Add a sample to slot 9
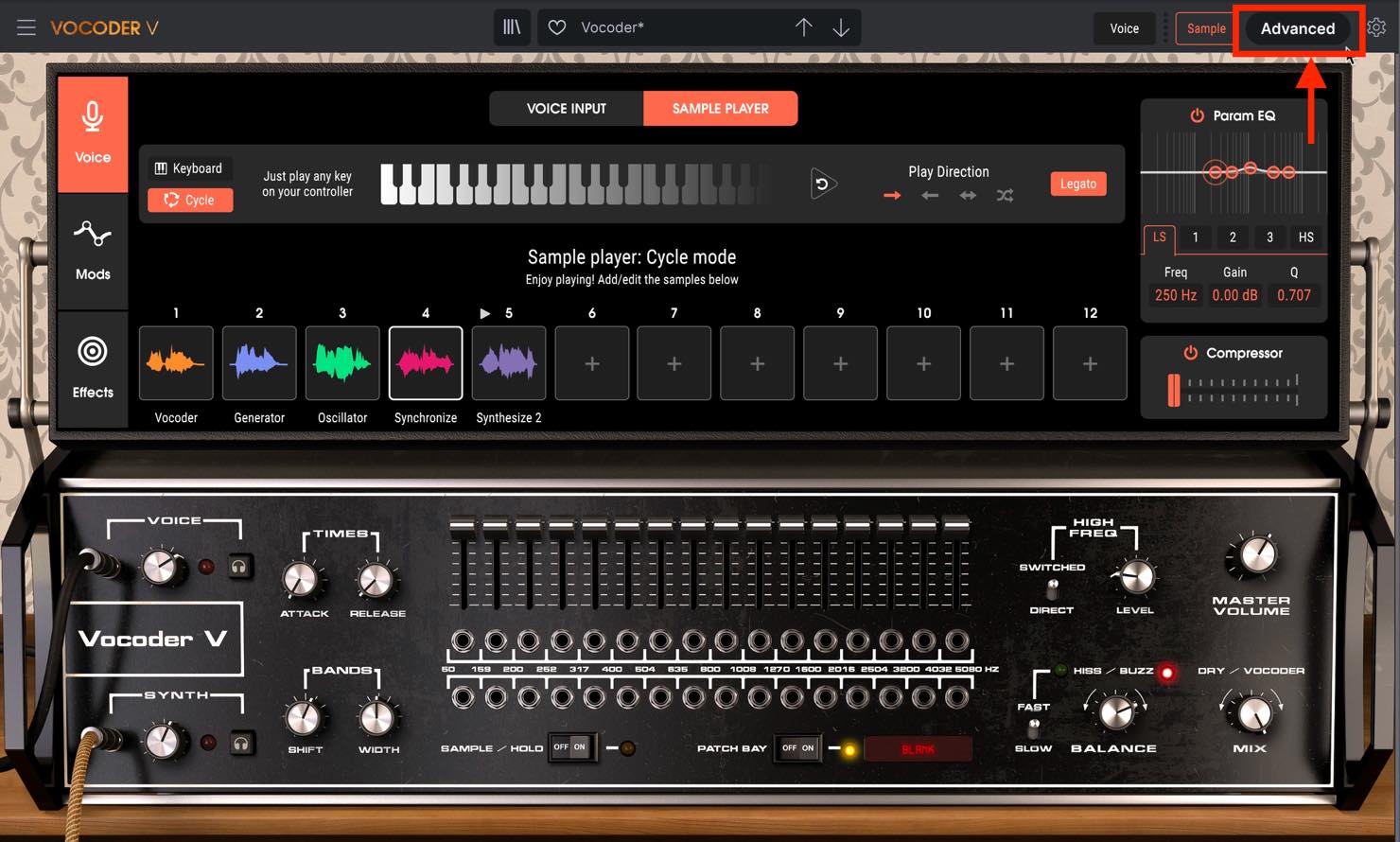This screenshot has width=1400, height=842. (841, 363)
